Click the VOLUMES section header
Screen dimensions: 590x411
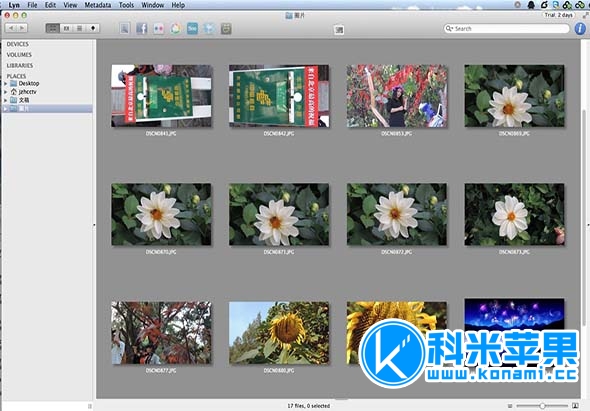(19, 55)
